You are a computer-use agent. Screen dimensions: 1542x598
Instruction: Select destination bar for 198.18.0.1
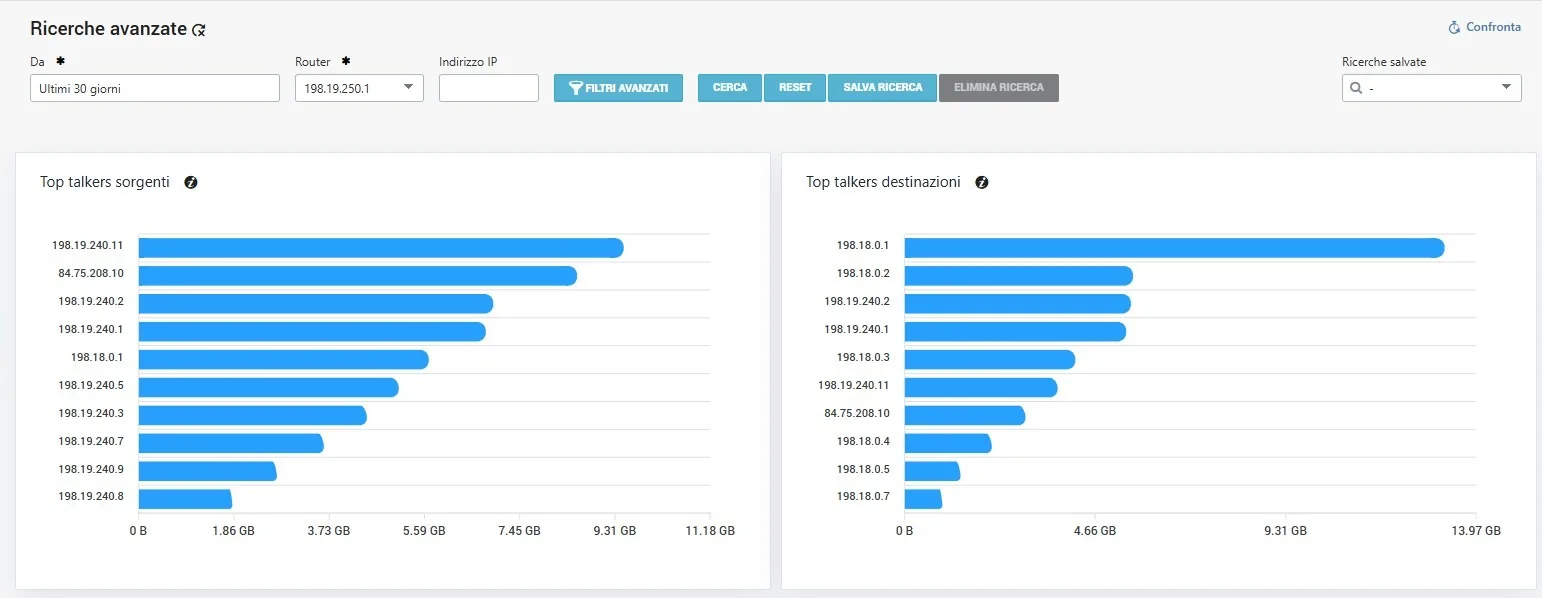click(x=1174, y=248)
